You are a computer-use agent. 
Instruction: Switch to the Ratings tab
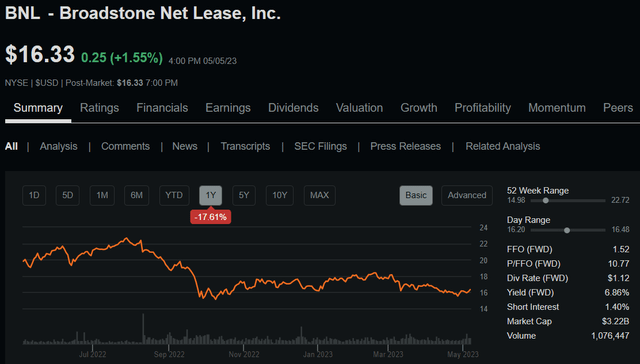point(99,108)
